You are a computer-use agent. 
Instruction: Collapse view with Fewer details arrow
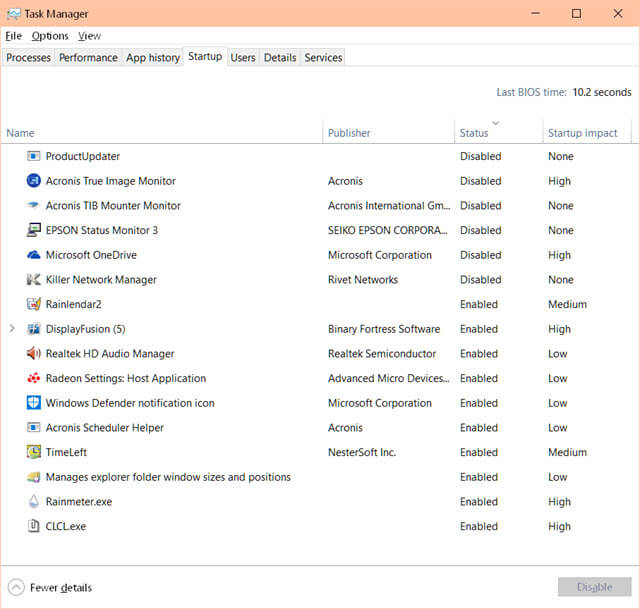(16, 587)
